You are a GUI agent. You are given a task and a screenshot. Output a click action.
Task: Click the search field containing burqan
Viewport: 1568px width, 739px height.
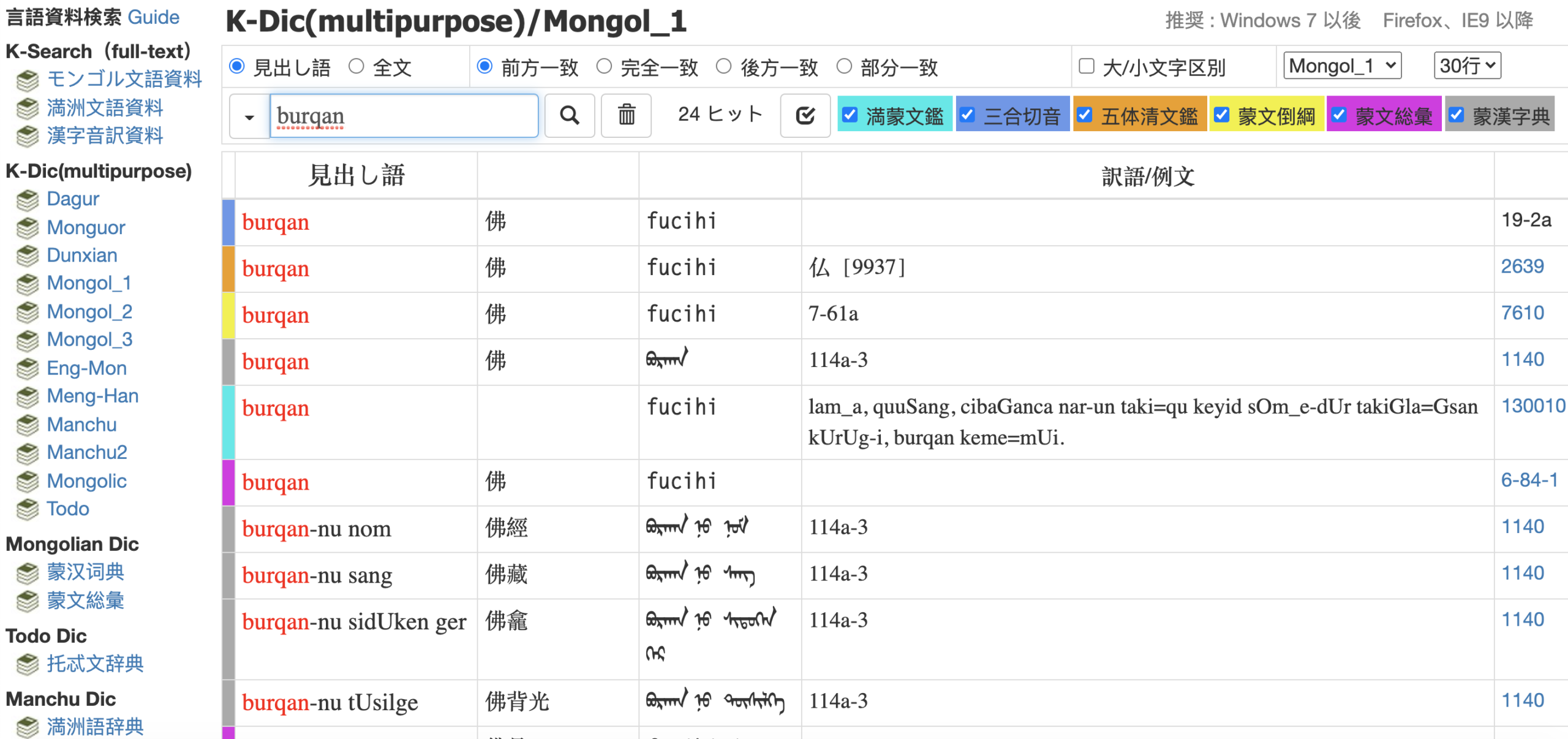coord(404,116)
